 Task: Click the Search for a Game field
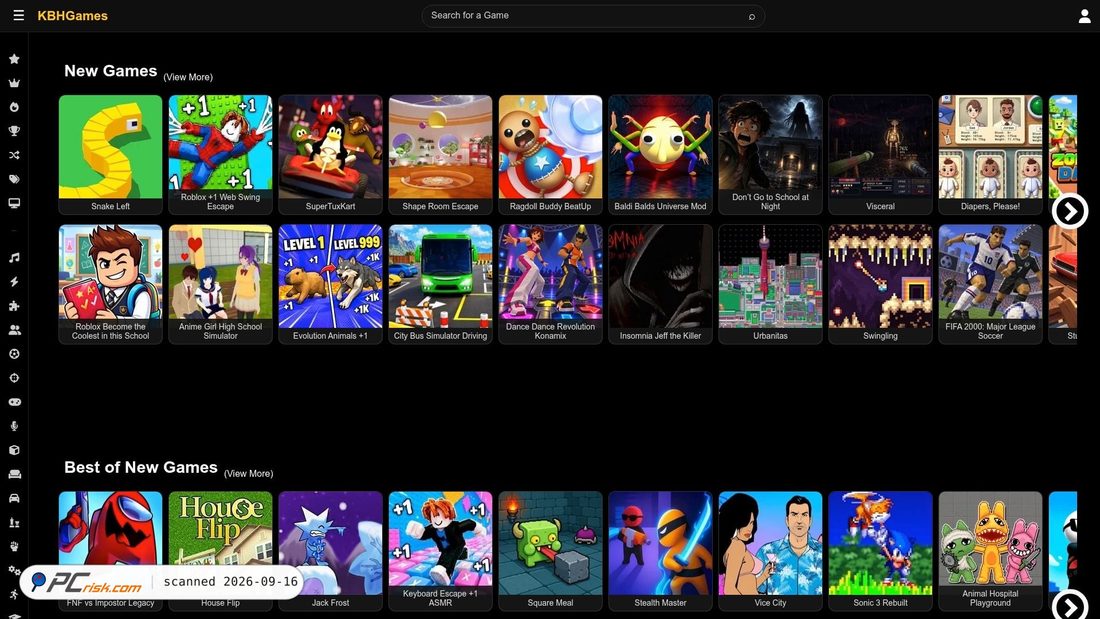tap(593, 15)
